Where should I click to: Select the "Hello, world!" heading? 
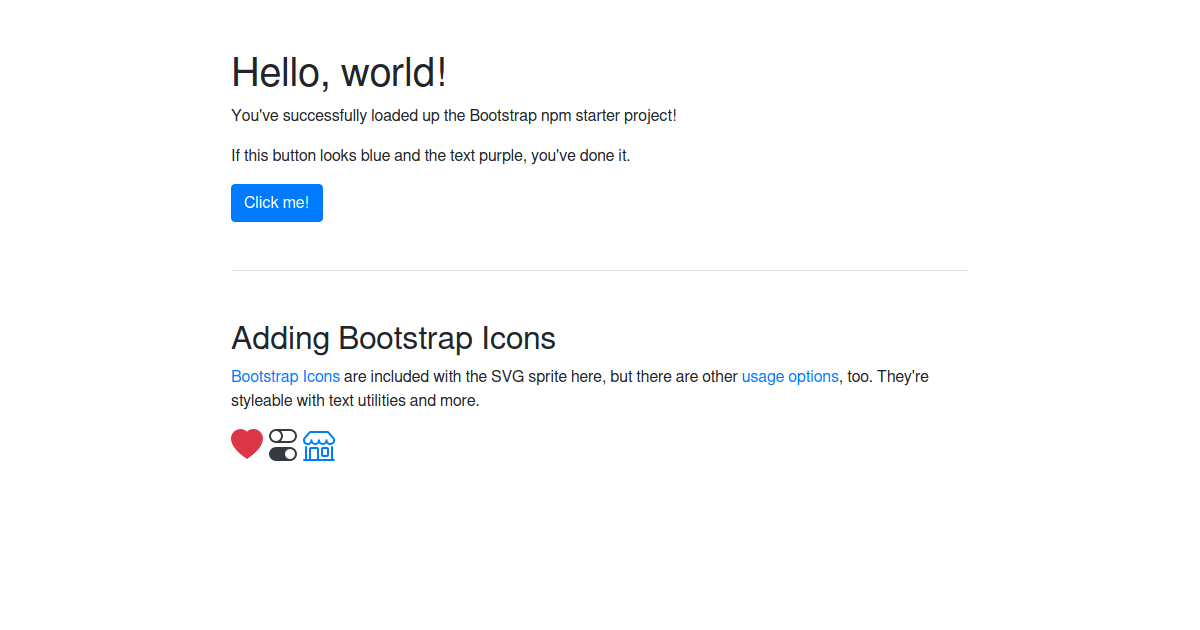(x=338, y=71)
